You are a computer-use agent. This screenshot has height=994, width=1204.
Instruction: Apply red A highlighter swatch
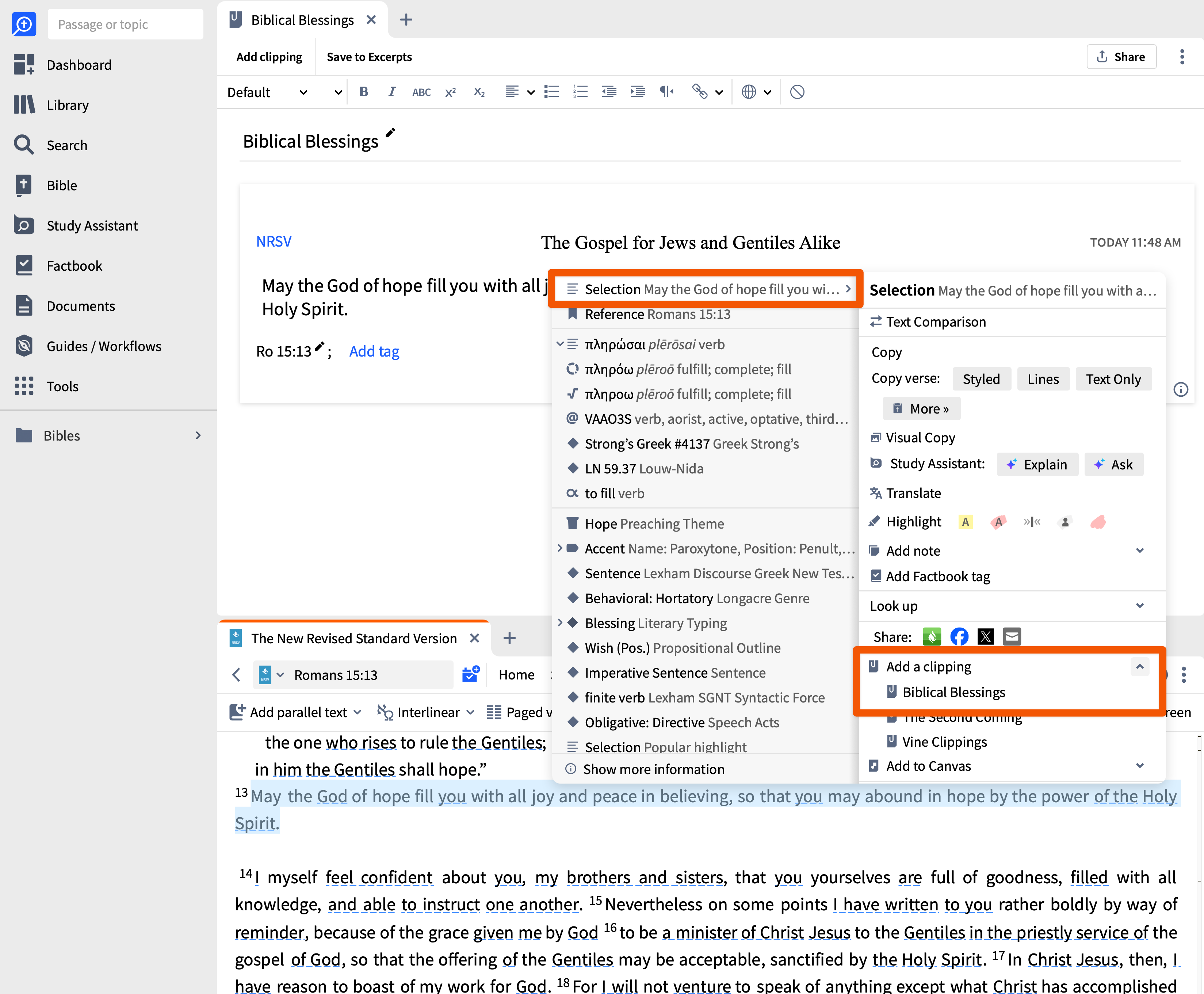[998, 522]
